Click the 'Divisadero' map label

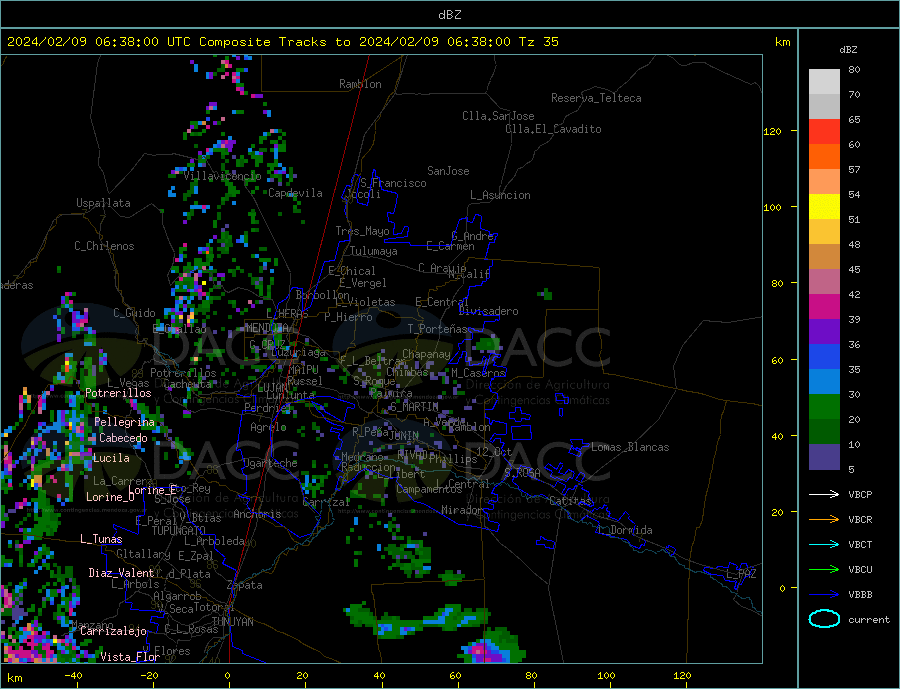[x=488, y=311]
